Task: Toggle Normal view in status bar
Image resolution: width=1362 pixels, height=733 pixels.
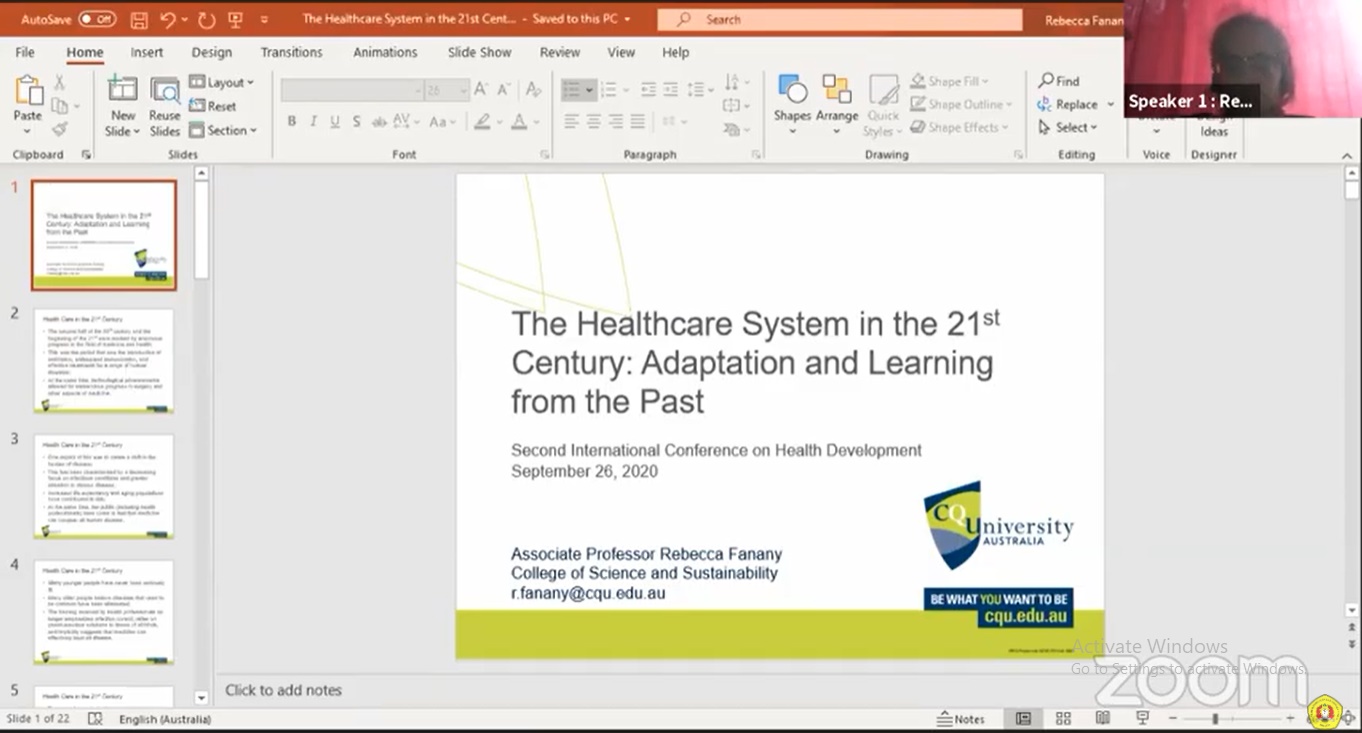Action: coord(1023,718)
